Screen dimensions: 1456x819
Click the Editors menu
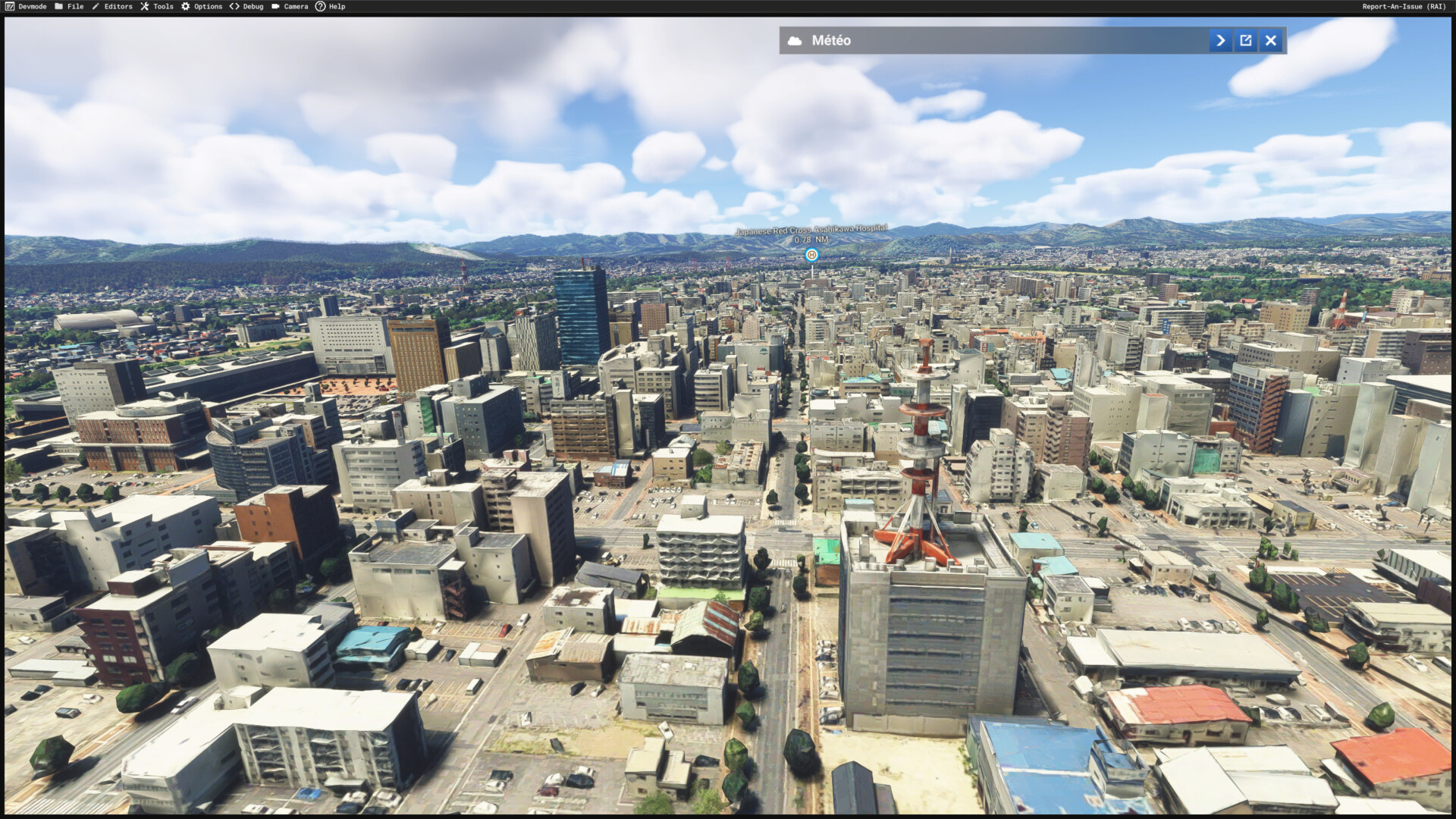(118, 6)
